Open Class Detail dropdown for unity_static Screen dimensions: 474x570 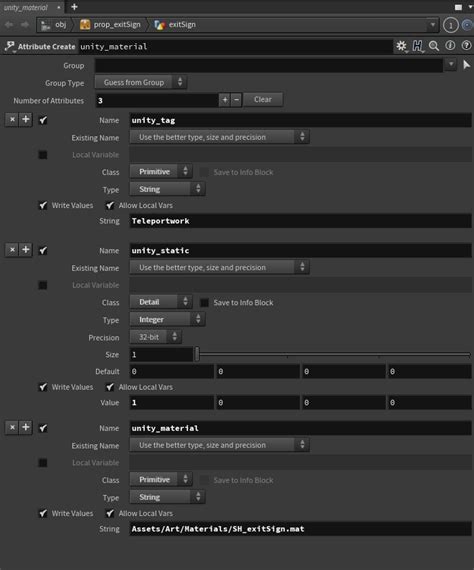(161, 302)
